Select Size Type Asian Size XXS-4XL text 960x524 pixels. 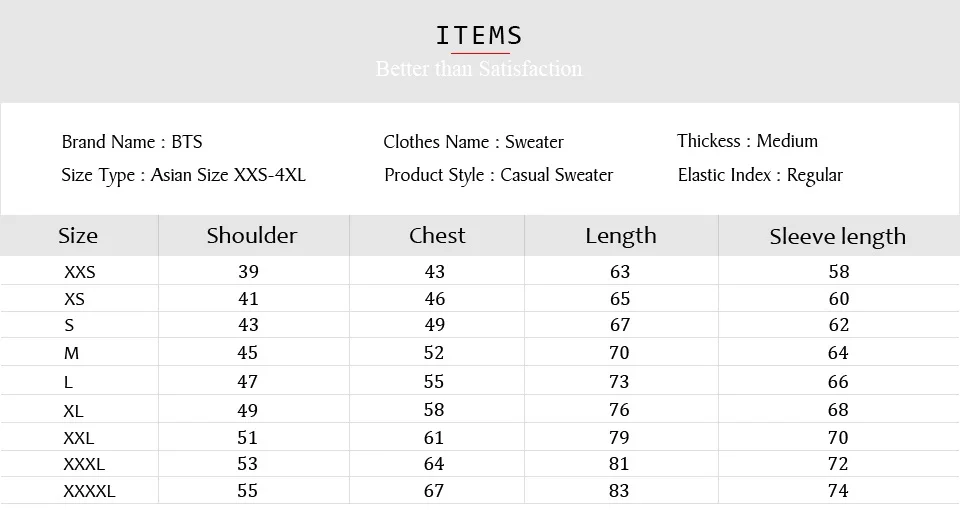point(183,175)
